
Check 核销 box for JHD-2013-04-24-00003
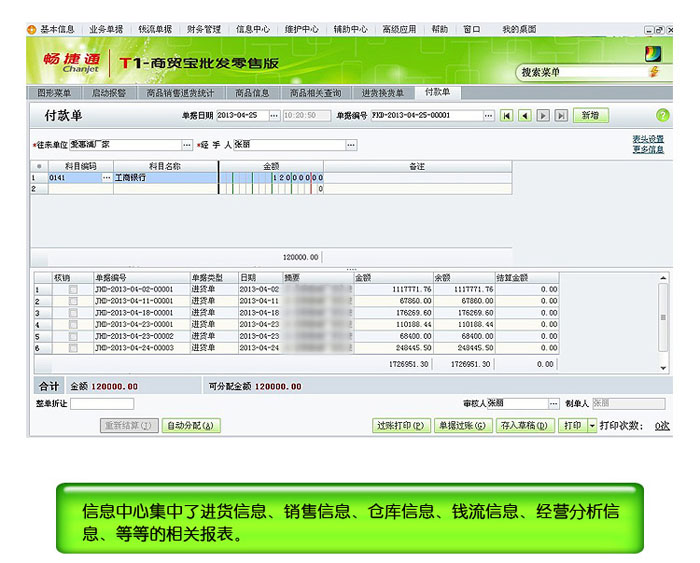[x=73, y=348]
